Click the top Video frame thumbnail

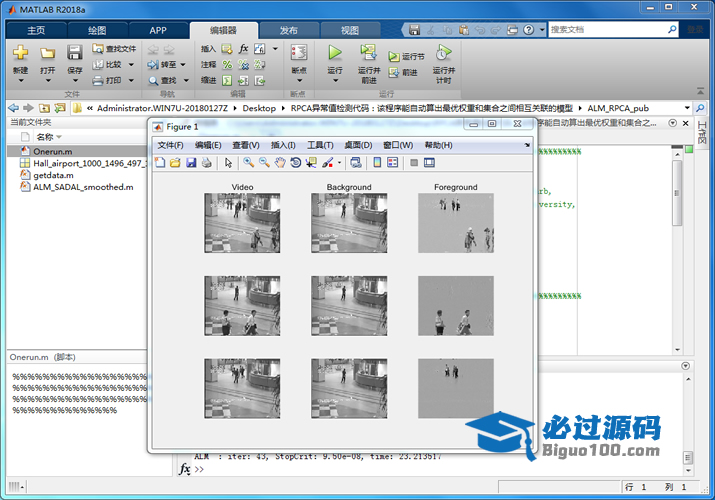click(x=242, y=223)
